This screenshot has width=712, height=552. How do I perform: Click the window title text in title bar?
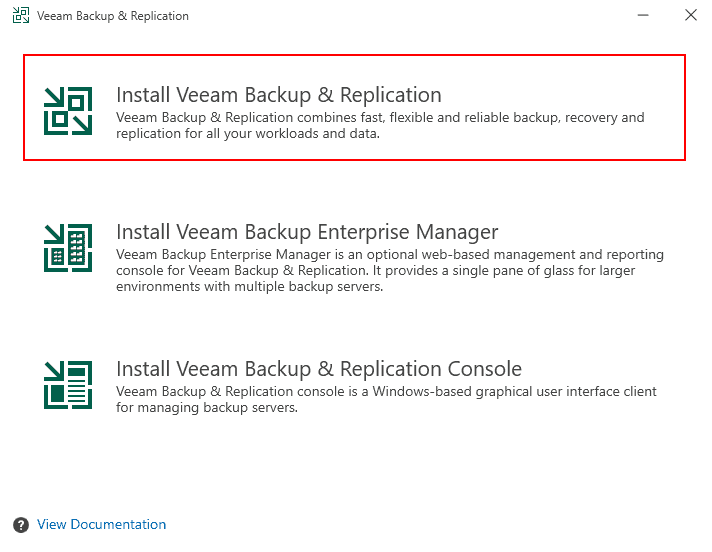click(x=114, y=16)
